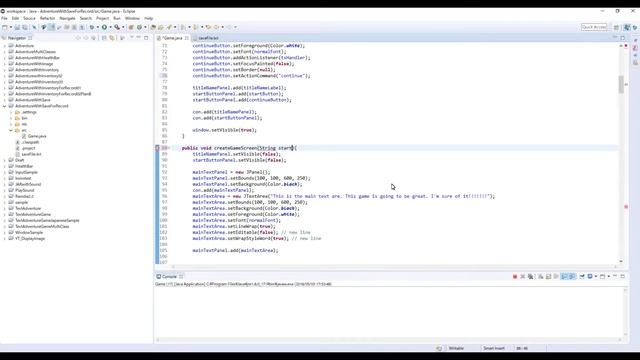
Task: Toggle Show Console on standard error
Action: coord(572,276)
